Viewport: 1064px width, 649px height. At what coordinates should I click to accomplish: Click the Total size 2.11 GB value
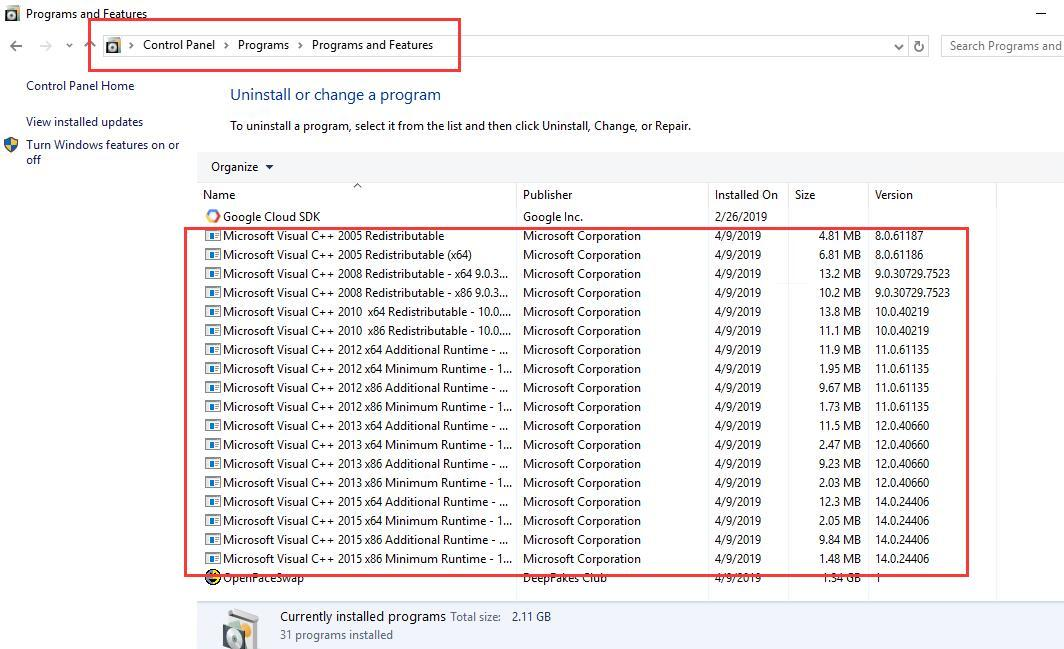click(531, 616)
